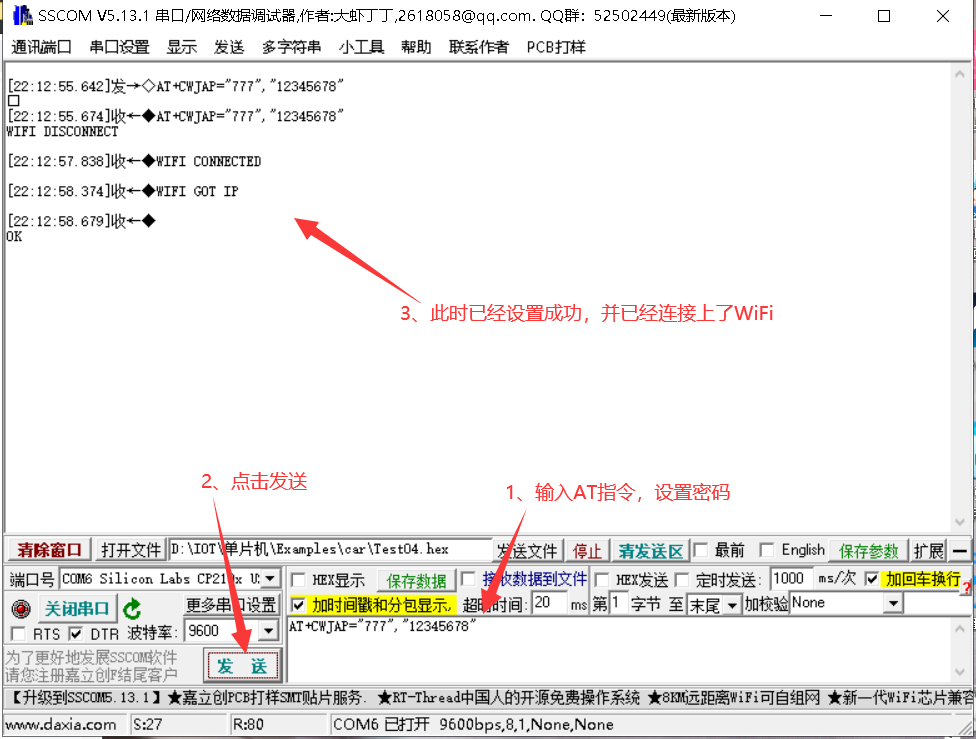
Task: Click the 保存参数 save parameters button
Action: [868, 549]
